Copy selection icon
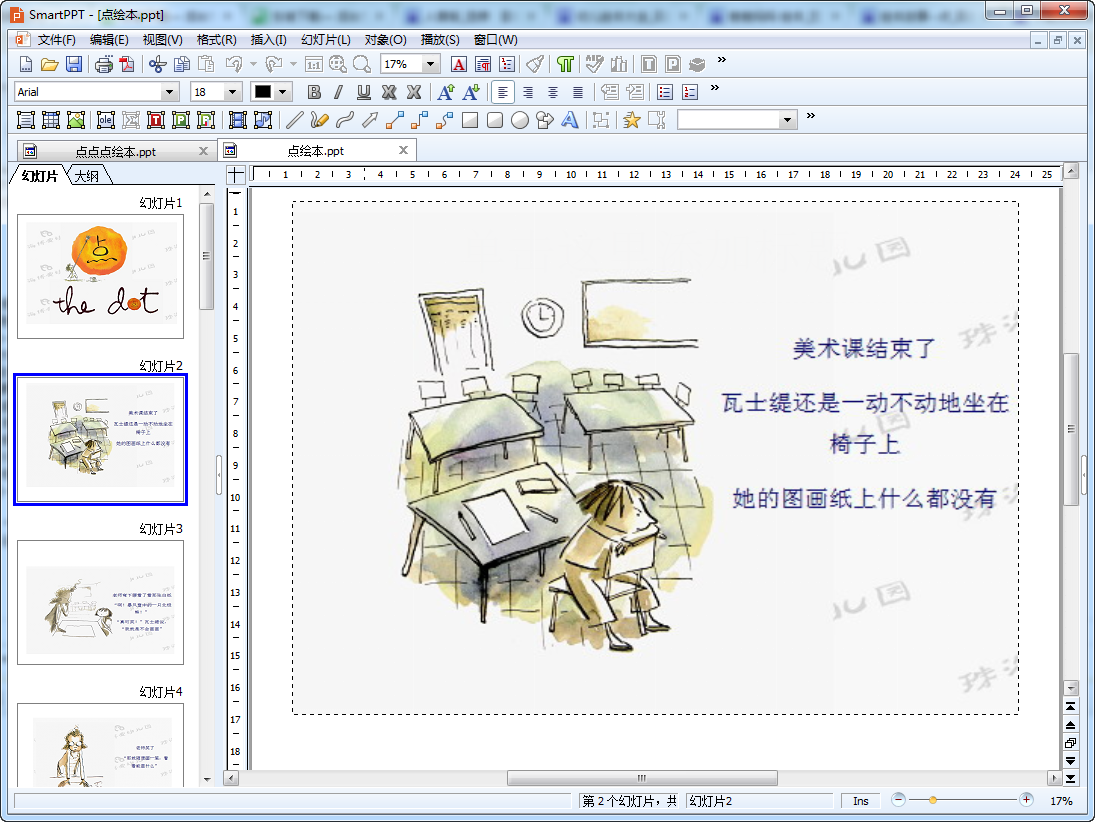 [x=182, y=65]
